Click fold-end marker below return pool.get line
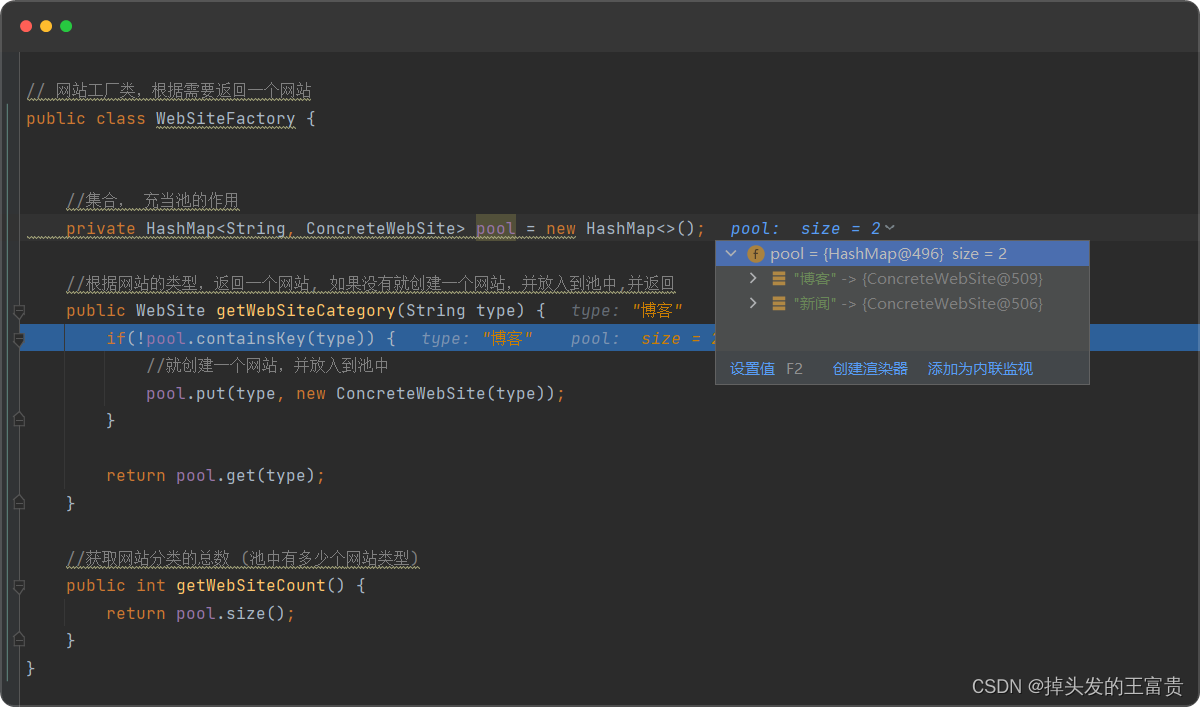Image resolution: width=1200 pixels, height=707 pixels. [x=18, y=503]
